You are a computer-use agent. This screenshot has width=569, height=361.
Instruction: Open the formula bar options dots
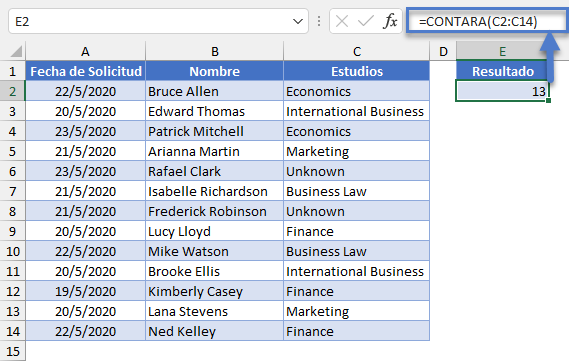(x=319, y=21)
